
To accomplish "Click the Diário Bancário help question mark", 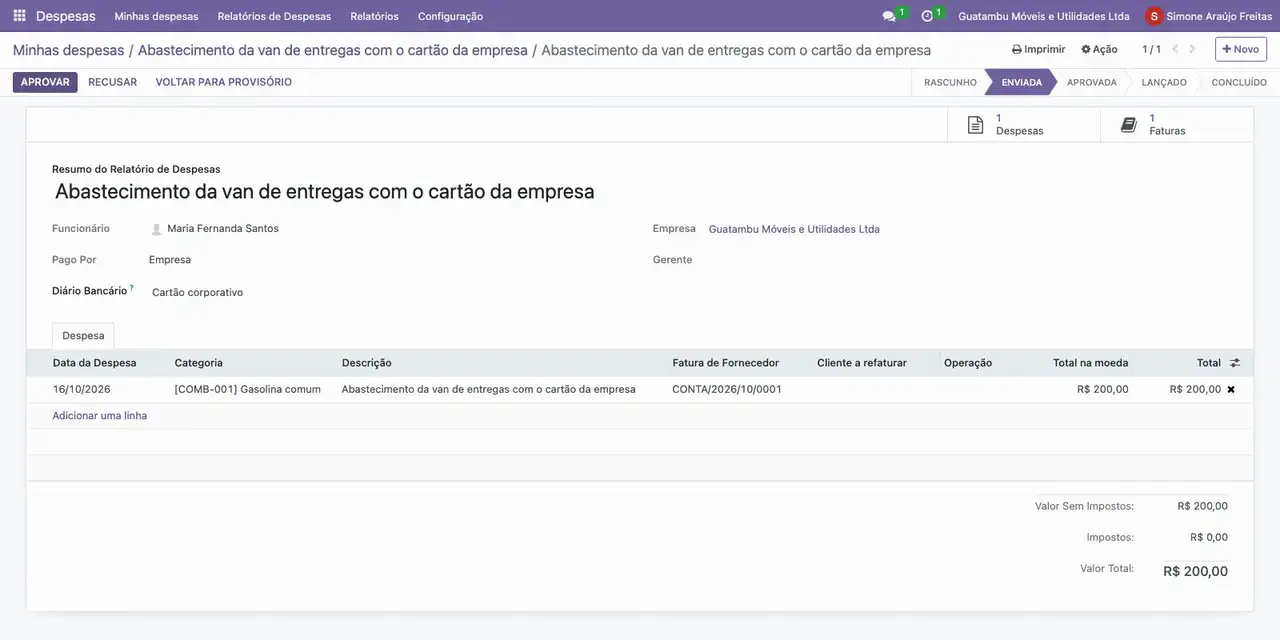I will [x=131, y=288].
